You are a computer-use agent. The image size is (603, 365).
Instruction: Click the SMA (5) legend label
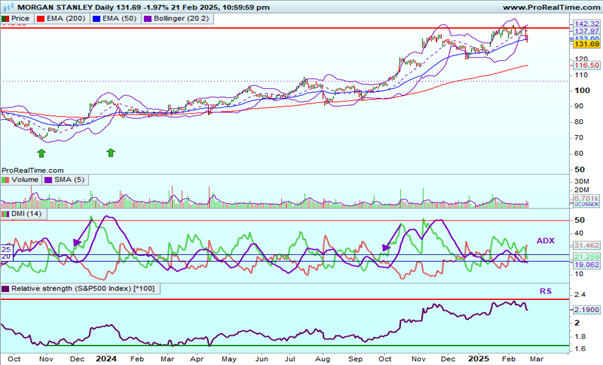click(x=69, y=180)
